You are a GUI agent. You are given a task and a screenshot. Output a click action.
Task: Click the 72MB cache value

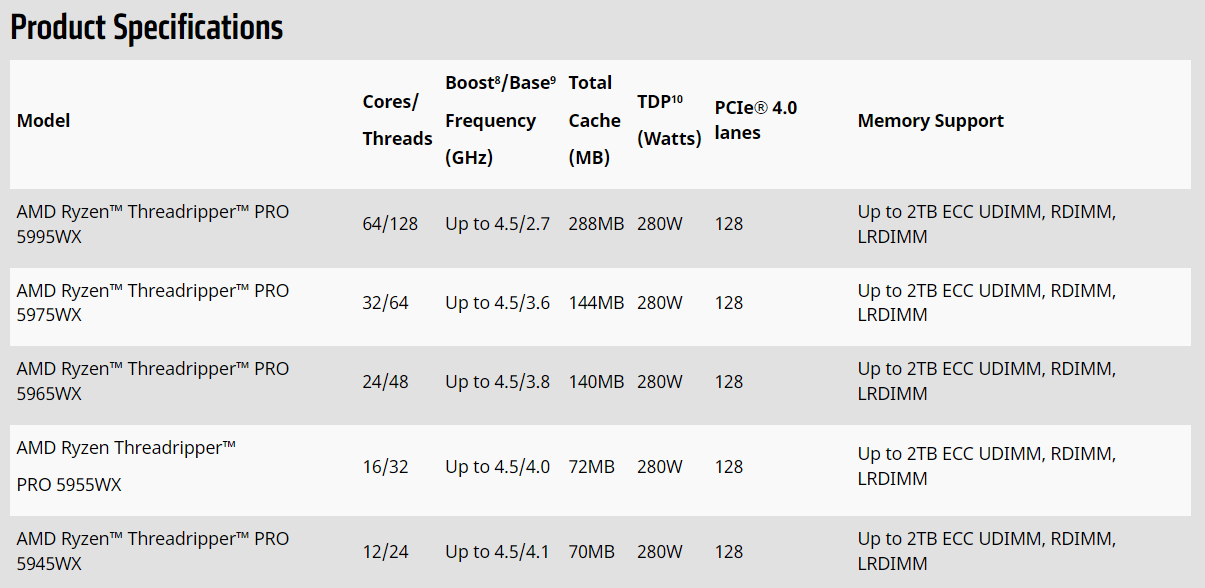[591, 466]
